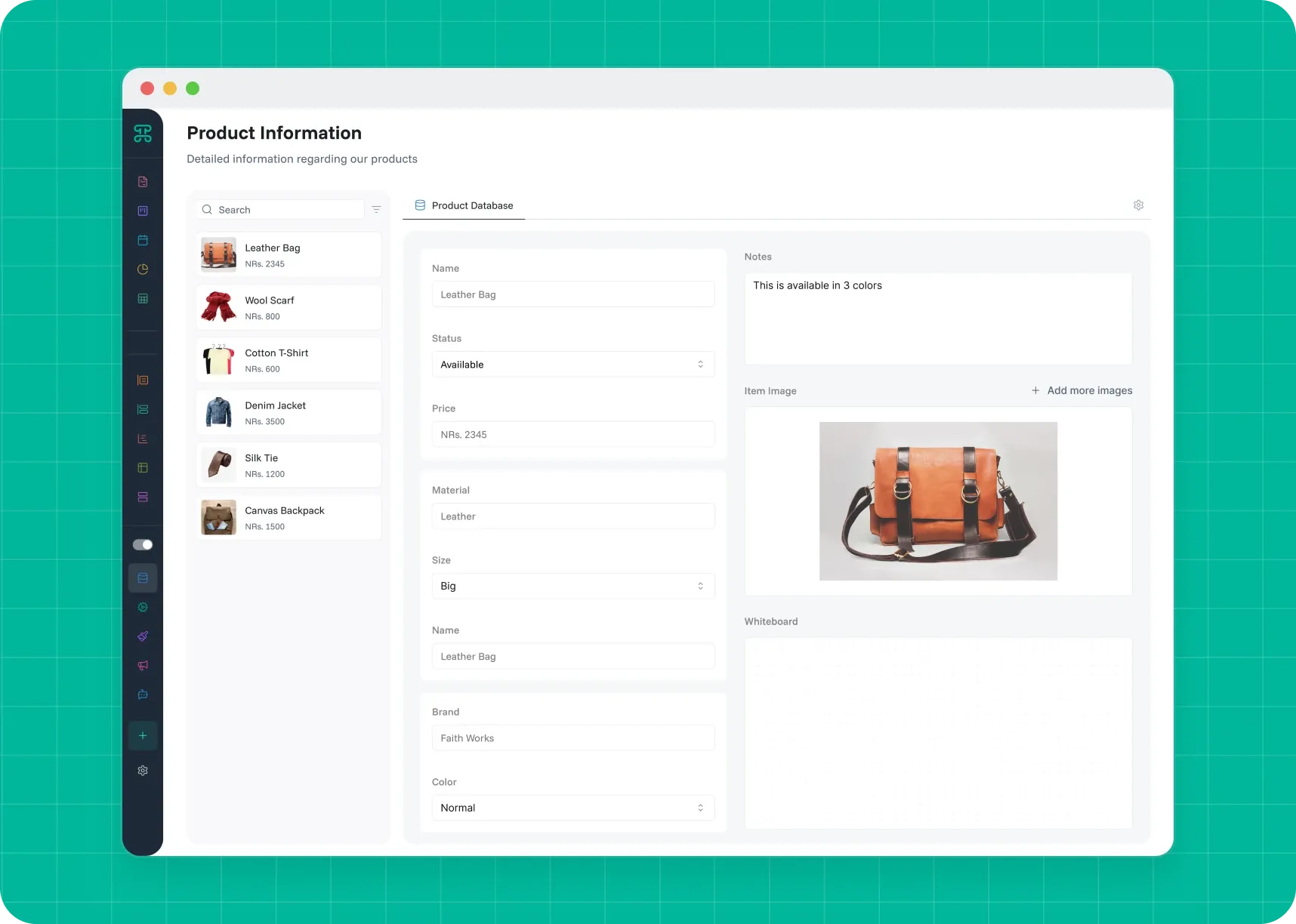The width and height of the screenshot is (1296, 924).
Task: Select the teal stacked-rows layout icon
Action: 143,409
